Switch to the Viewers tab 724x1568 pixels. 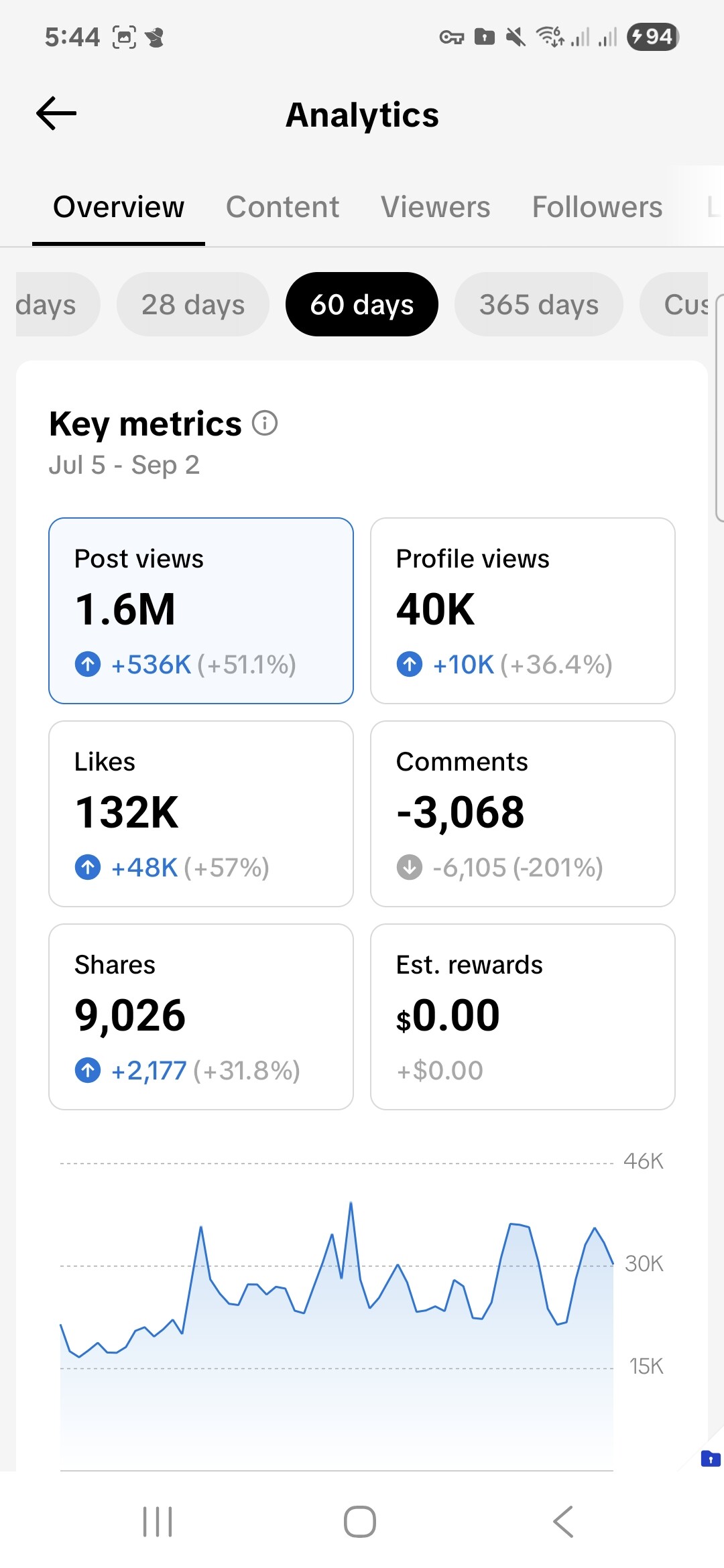435,207
